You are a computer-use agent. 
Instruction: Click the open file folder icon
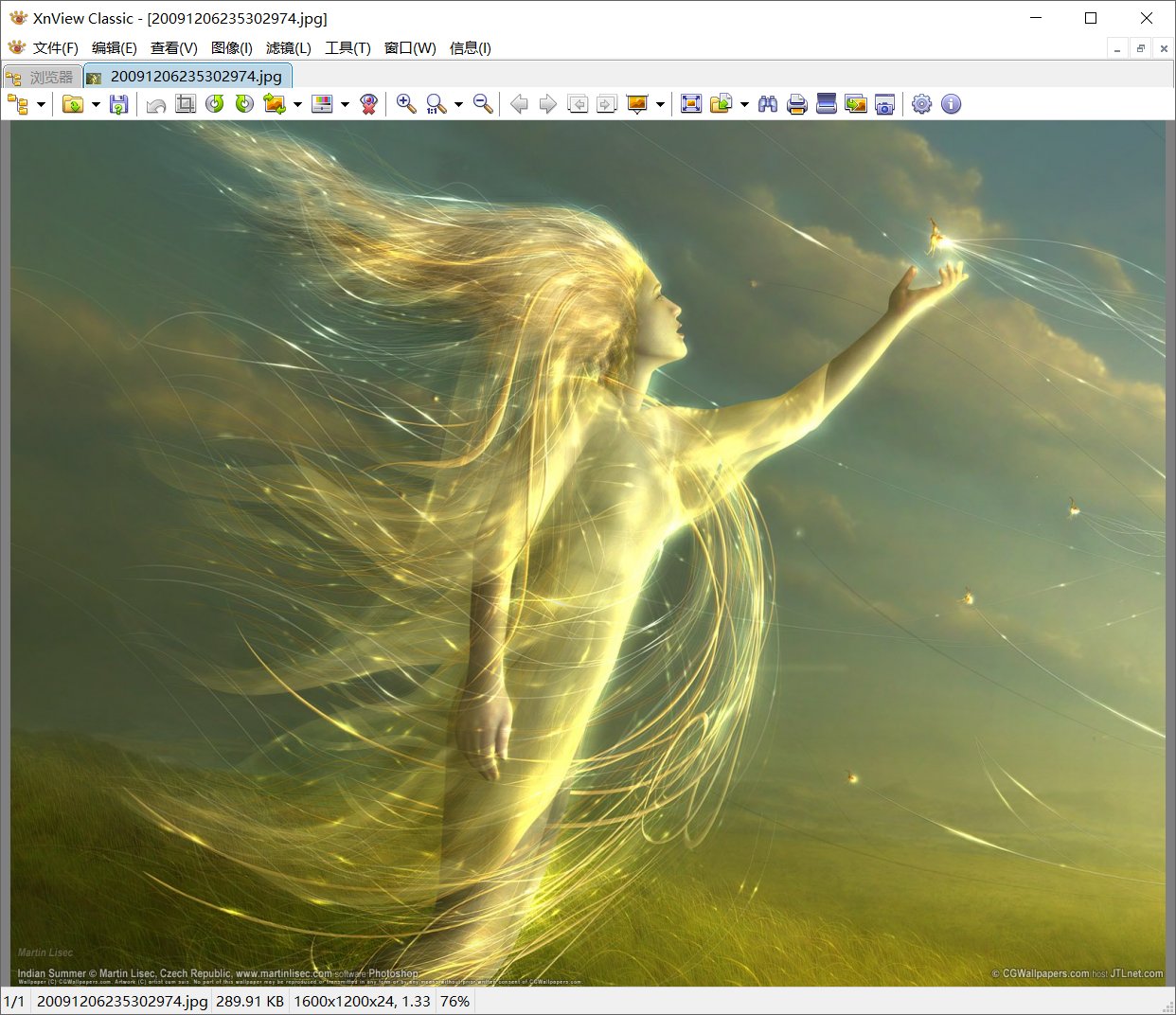[x=73, y=104]
